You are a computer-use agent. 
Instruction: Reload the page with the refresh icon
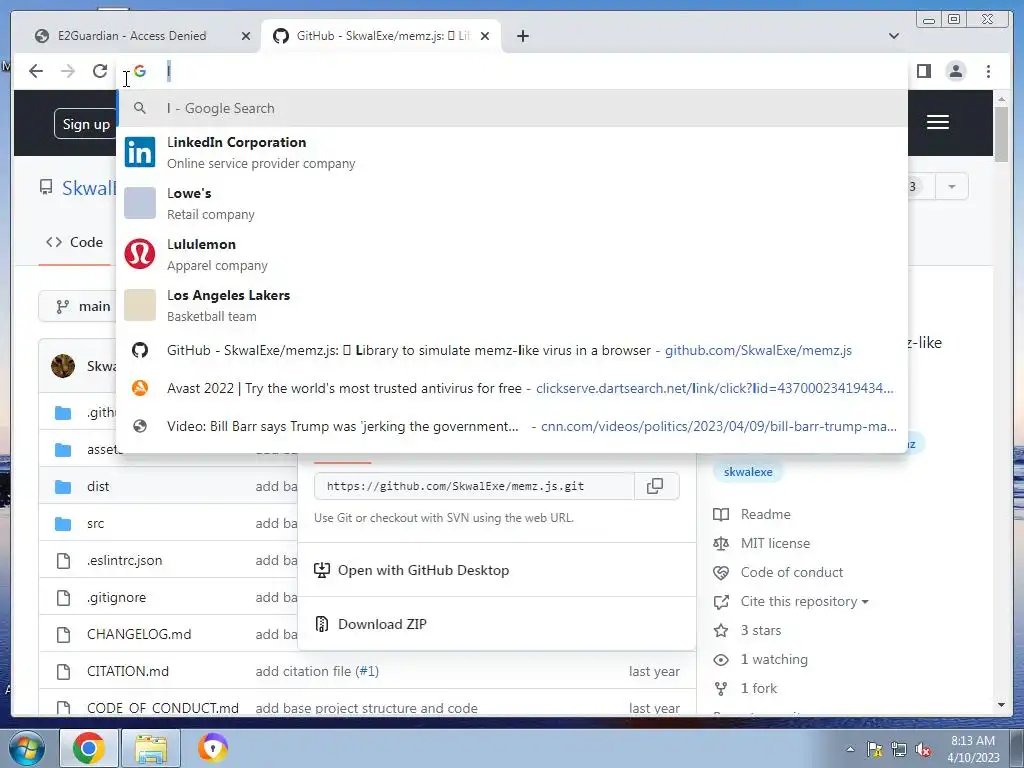pyautogui.click(x=100, y=71)
